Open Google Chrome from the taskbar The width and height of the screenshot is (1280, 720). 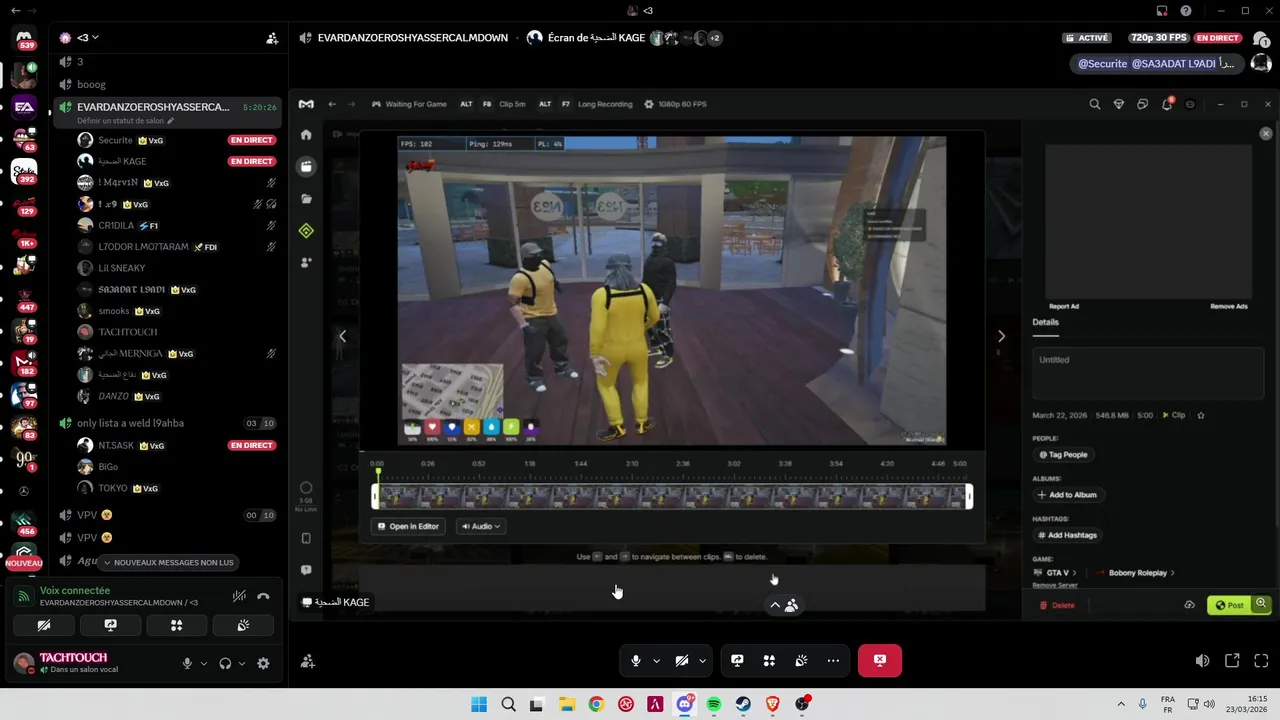click(596, 704)
